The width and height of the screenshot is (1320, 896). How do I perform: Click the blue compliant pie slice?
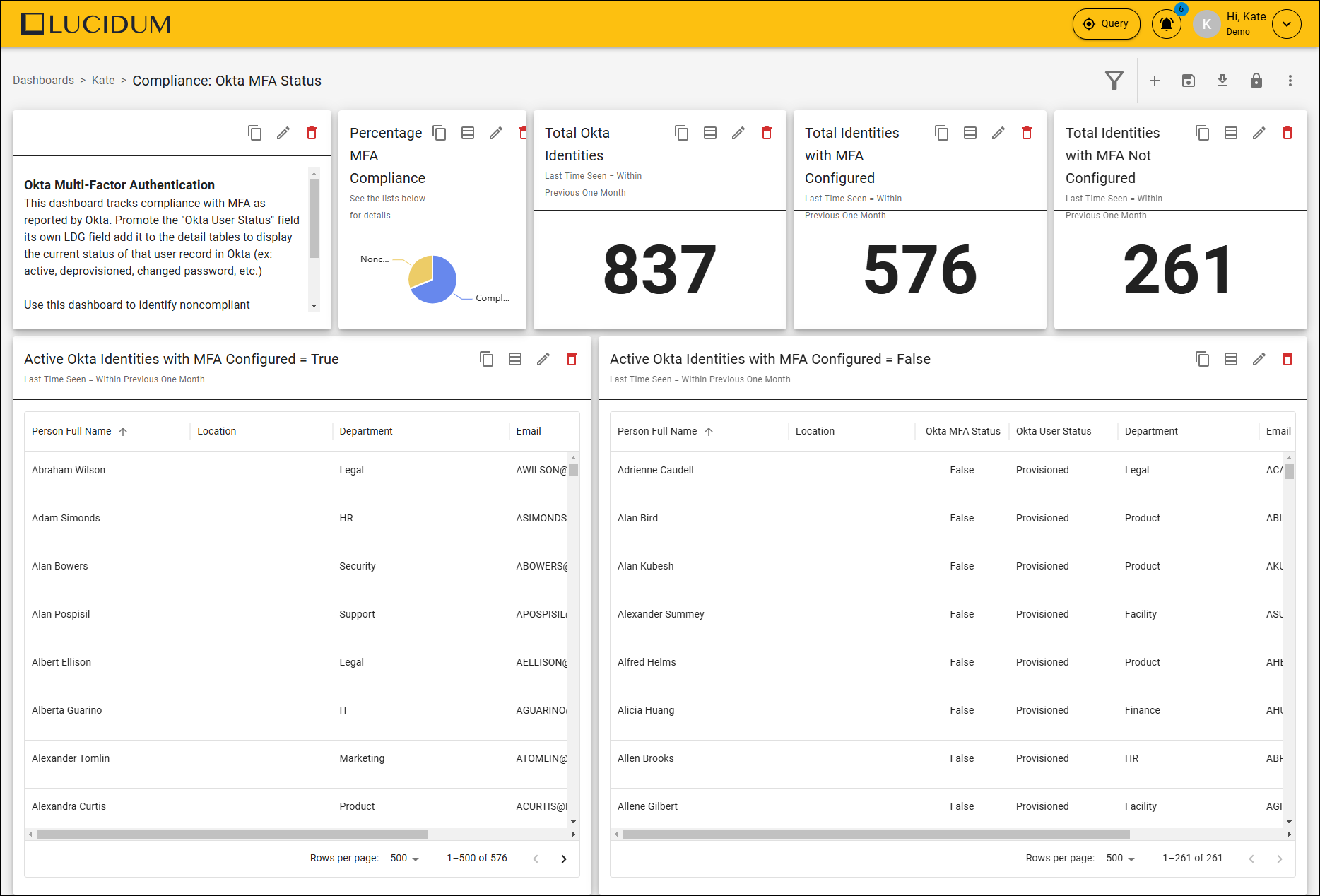click(438, 283)
